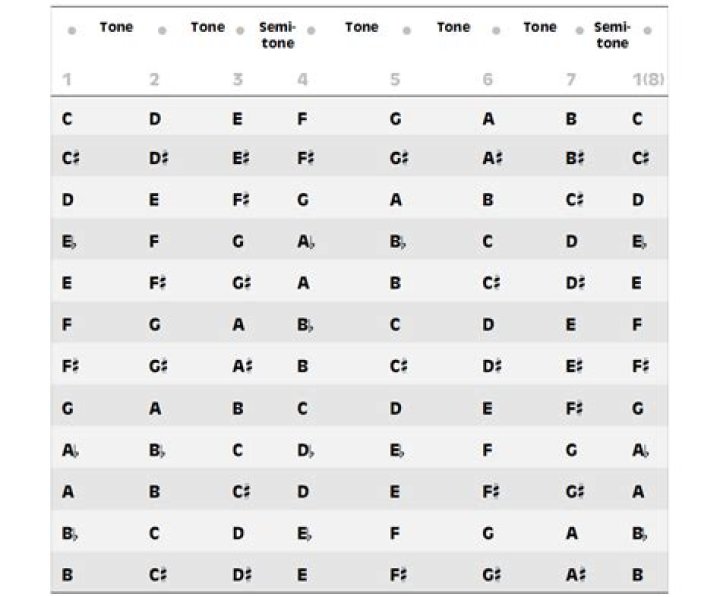Viewport: 720px width, 597px height.
Task: Select 'D♭' fourth degree in the A♭ row
Action: (x=306, y=451)
